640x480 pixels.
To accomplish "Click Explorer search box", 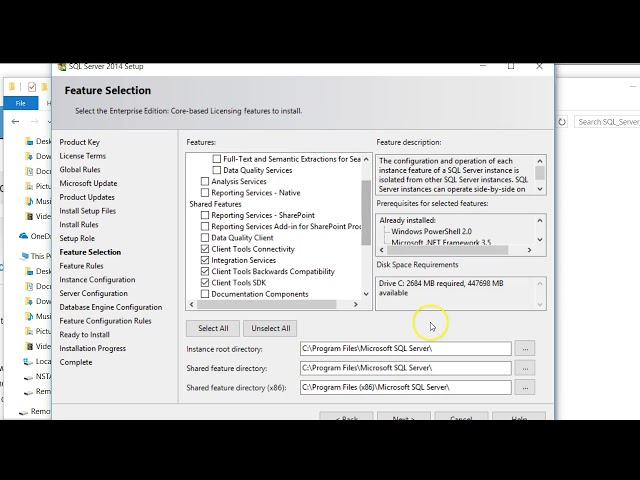I will [x=607, y=122].
